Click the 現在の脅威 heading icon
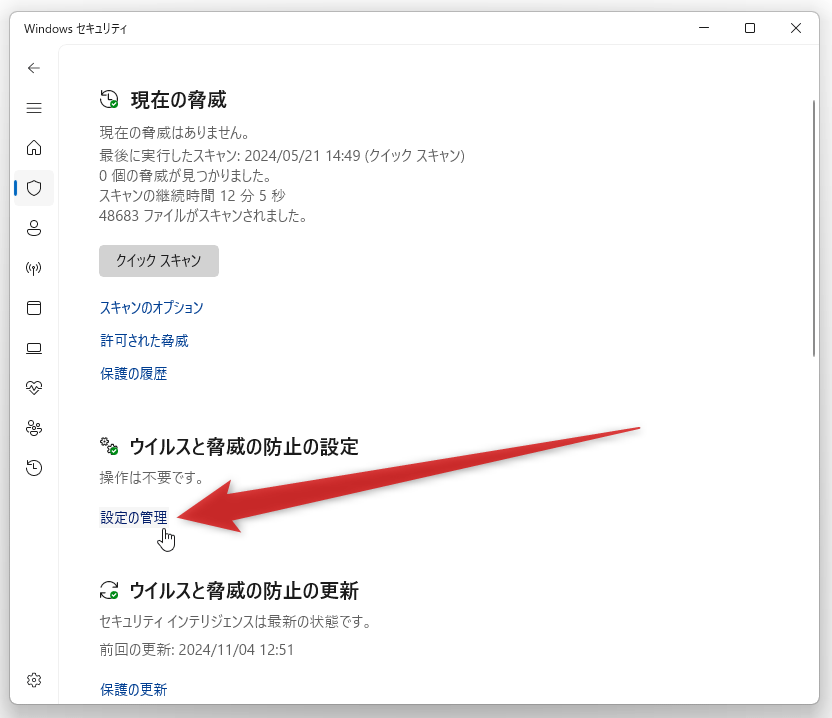 tap(109, 99)
